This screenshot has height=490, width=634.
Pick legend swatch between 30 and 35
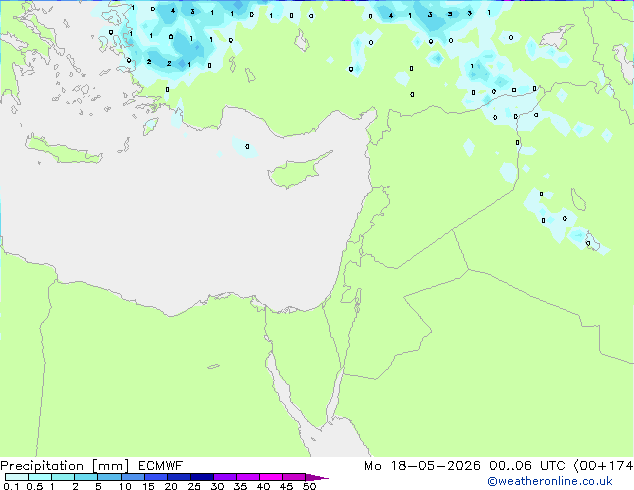coord(224,477)
